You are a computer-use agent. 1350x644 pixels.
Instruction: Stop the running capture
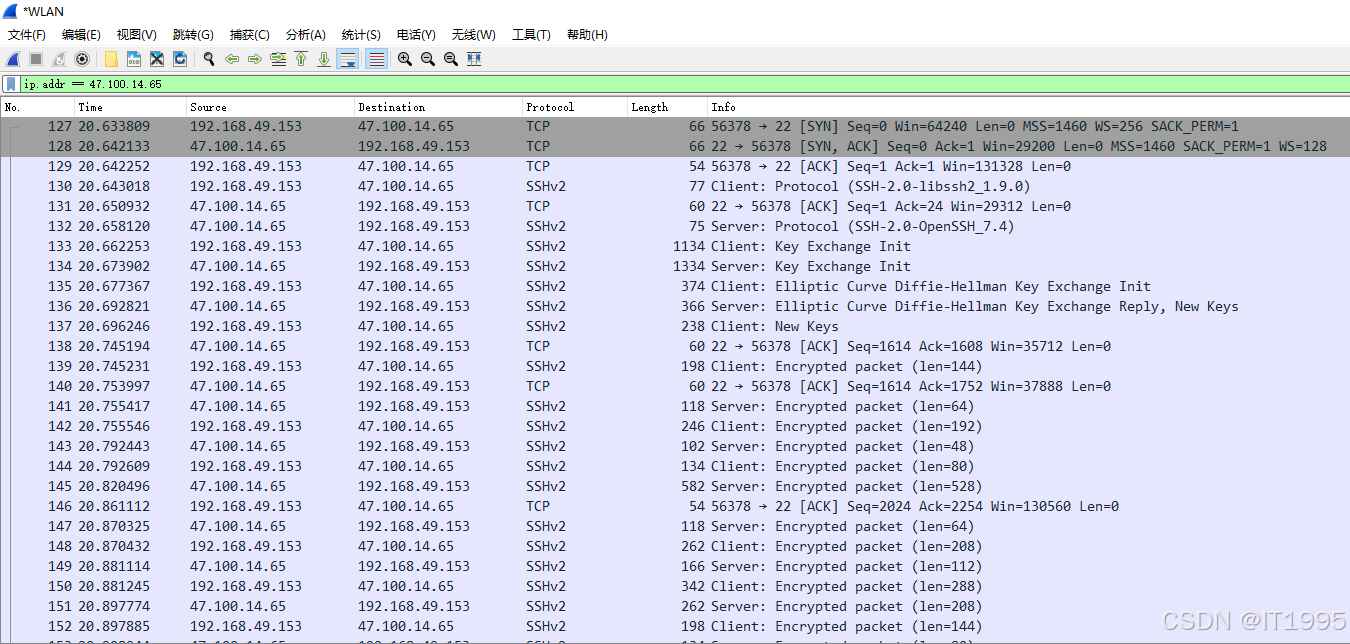35,59
